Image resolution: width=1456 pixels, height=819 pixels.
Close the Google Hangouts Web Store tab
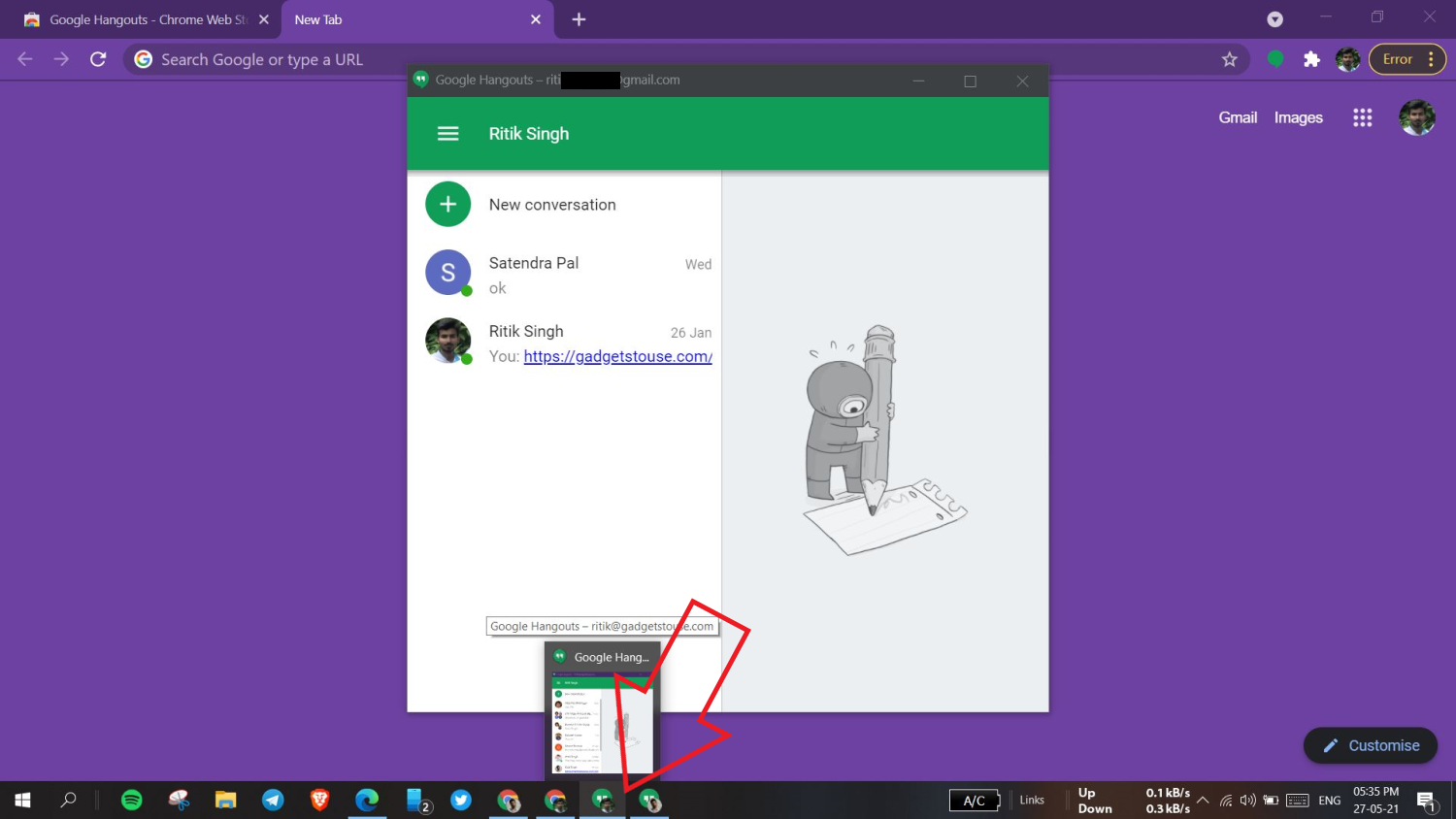click(x=264, y=19)
